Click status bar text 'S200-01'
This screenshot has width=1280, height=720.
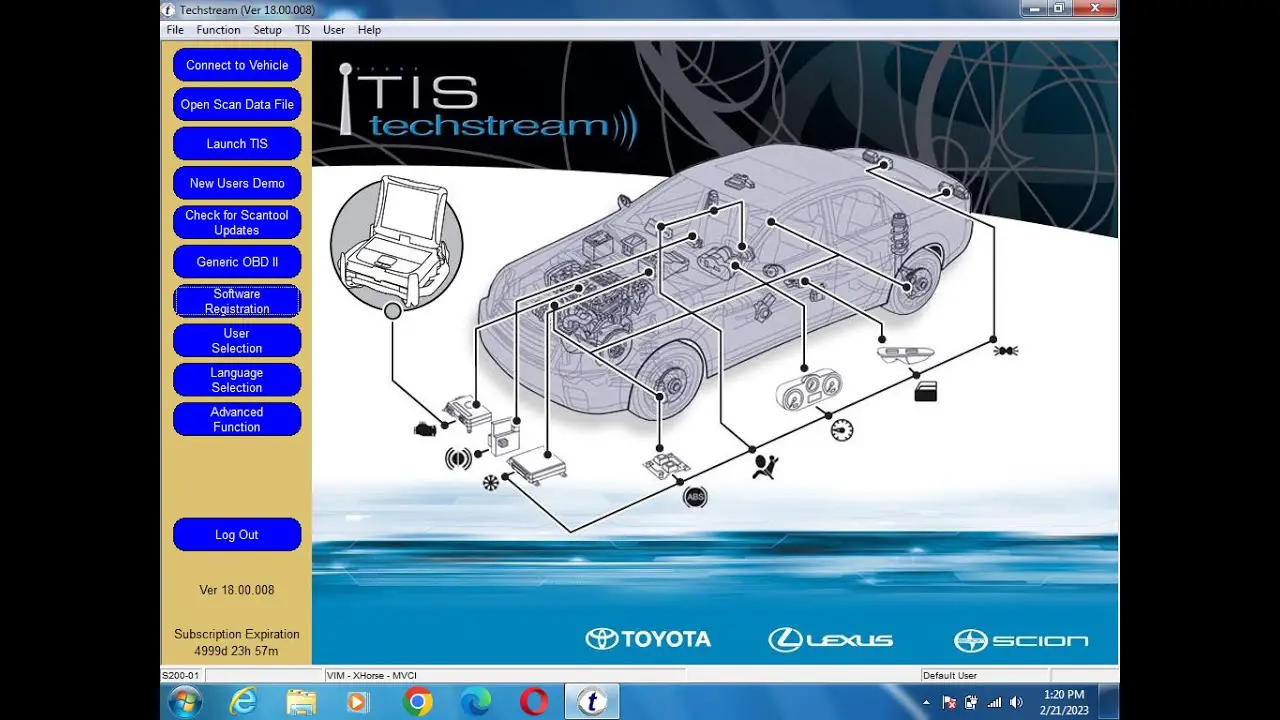[x=181, y=676]
